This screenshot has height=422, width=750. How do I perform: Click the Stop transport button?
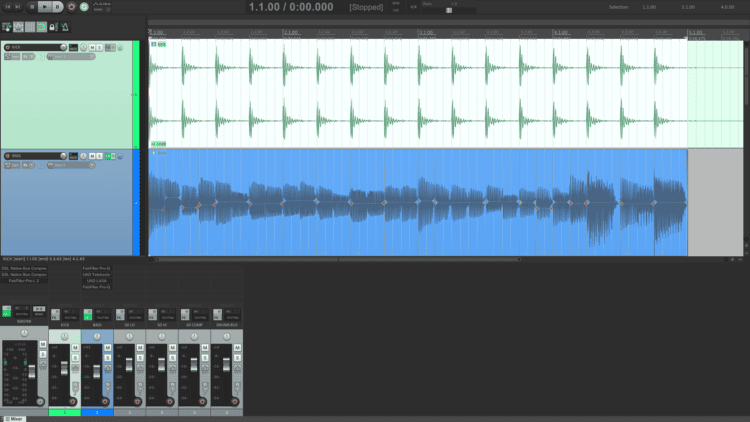[x=32, y=7]
